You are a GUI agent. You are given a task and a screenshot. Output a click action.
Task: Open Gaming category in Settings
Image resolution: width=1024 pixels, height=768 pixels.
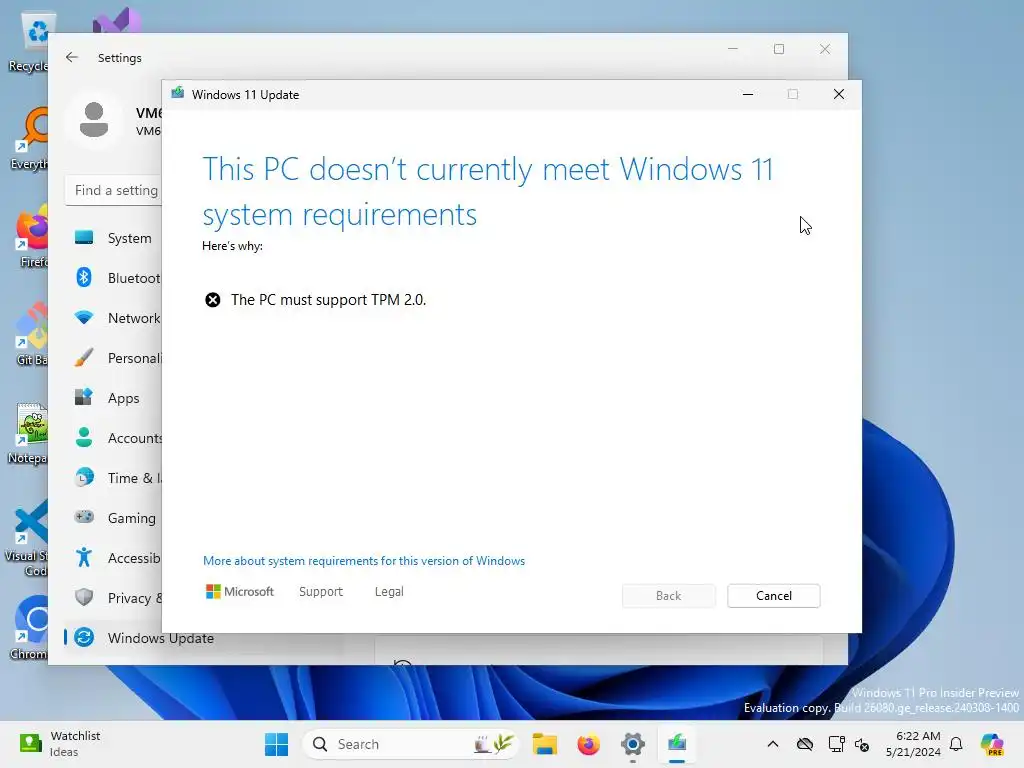pyautogui.click(x=114, y=517)
